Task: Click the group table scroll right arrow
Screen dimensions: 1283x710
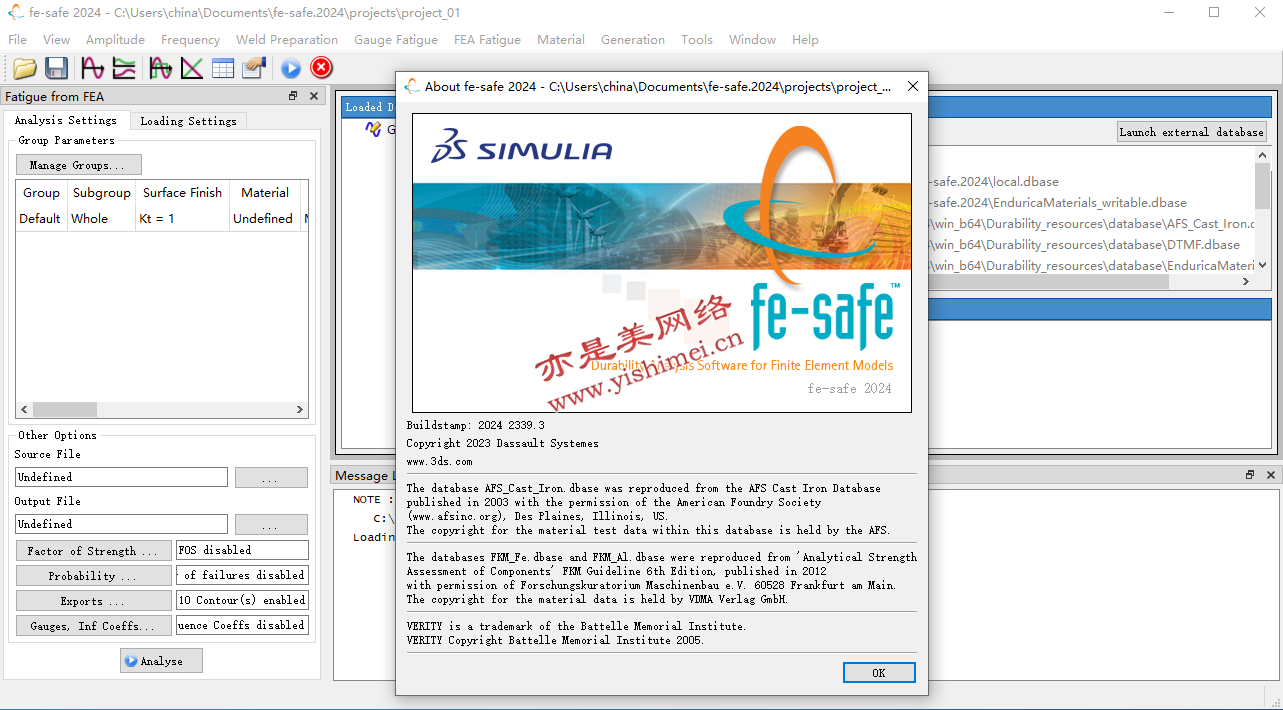Action: pos(300,410)
